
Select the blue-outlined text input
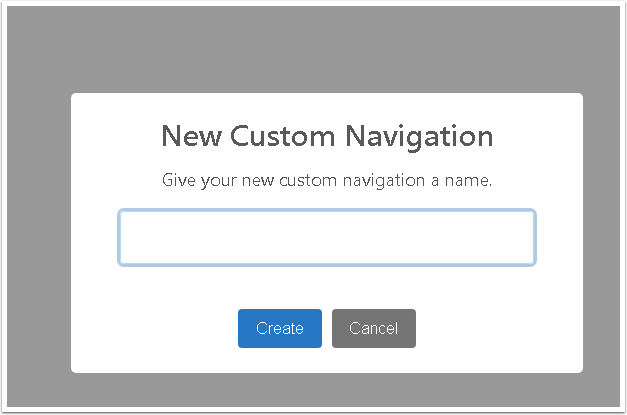tap(326, 238)
